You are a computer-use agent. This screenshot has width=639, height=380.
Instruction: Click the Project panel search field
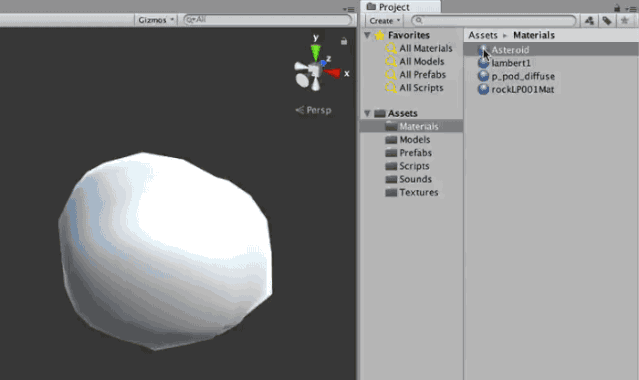pos(494,20)
